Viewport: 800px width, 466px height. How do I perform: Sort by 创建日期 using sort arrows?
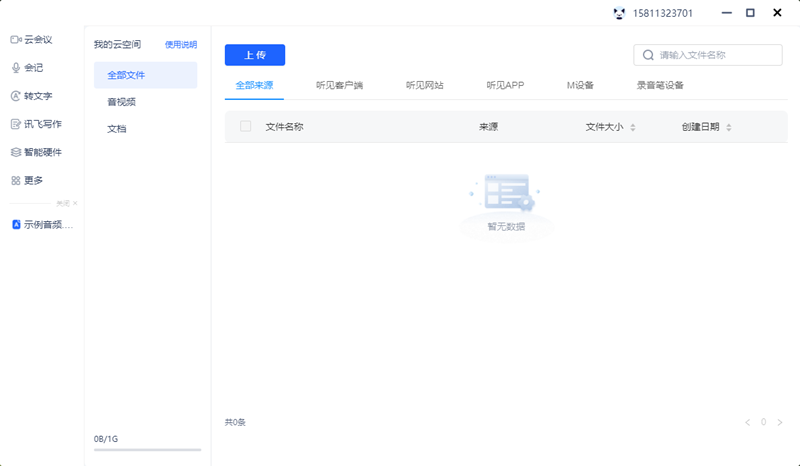729,127
